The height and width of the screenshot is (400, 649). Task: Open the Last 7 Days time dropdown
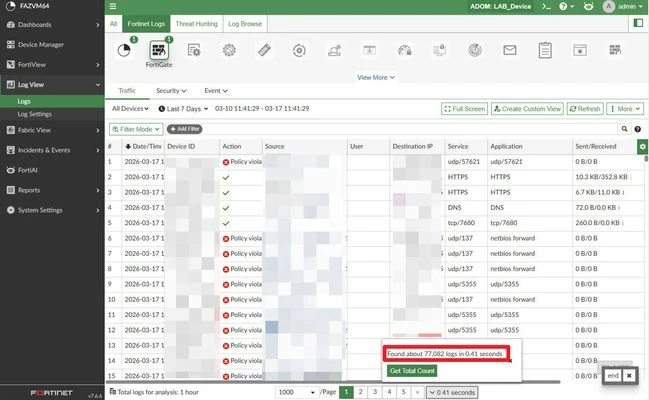(183, 109)
